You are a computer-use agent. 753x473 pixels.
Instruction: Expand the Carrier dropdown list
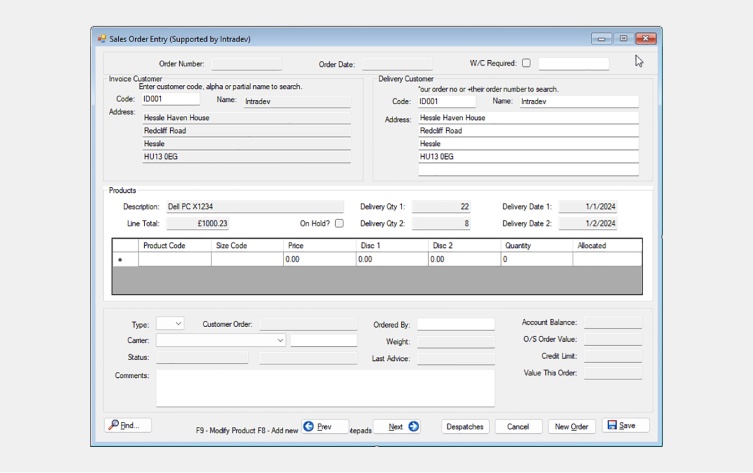point(280,341)
